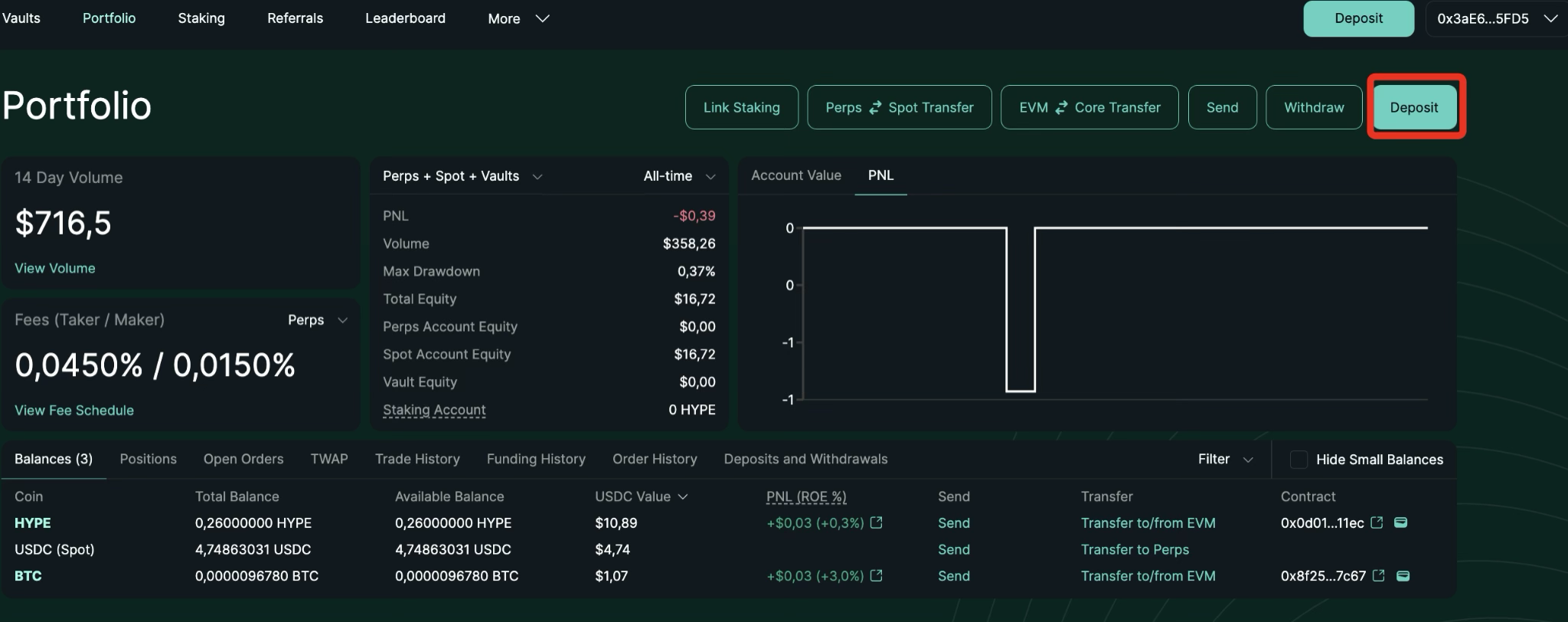The width and height of the screenshot is (1568, 622).
Task: Click the Withdraw button
Action: (1314, 108)
